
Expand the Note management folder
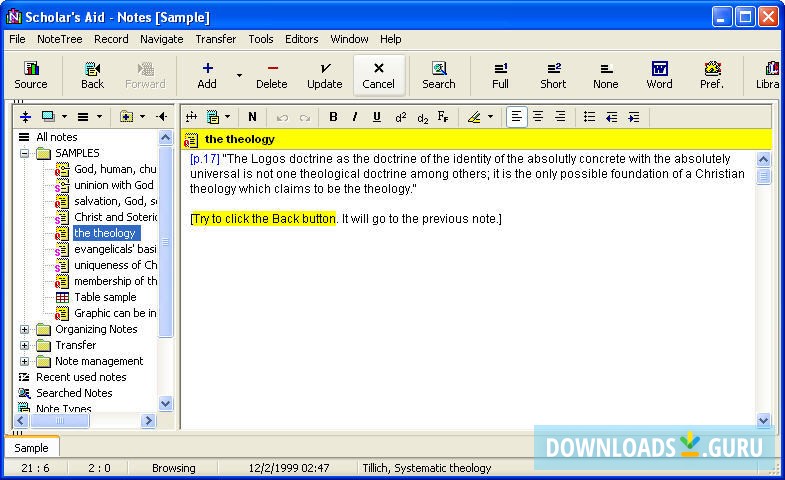(x=25, y=361)
